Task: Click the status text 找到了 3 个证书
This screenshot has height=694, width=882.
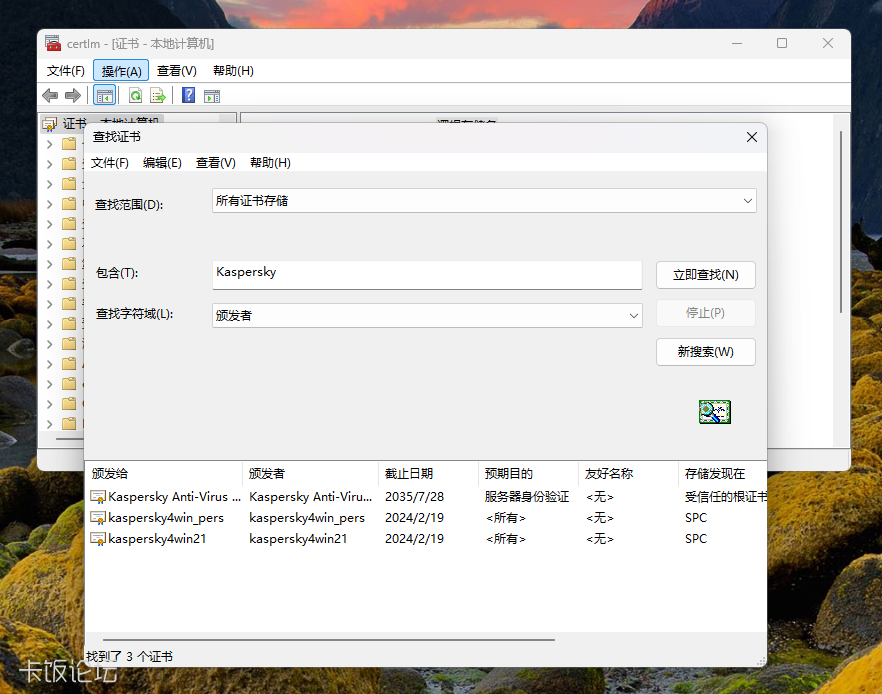Action: tap(129, 656)
